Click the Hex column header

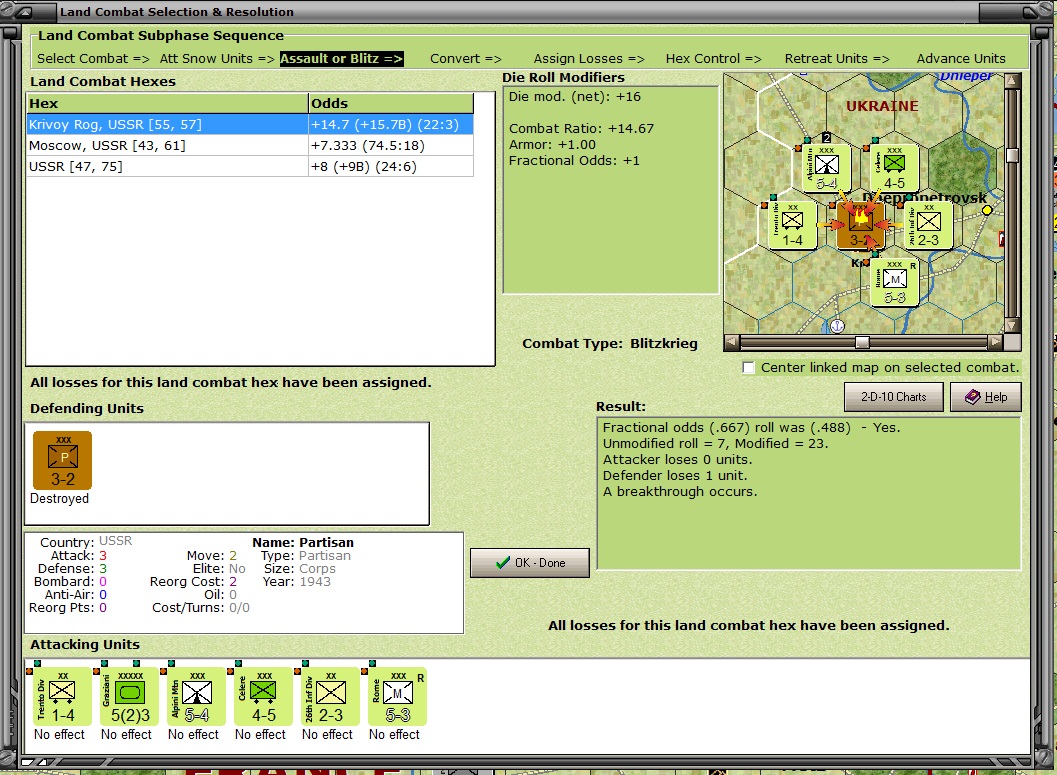click(167, 103)
